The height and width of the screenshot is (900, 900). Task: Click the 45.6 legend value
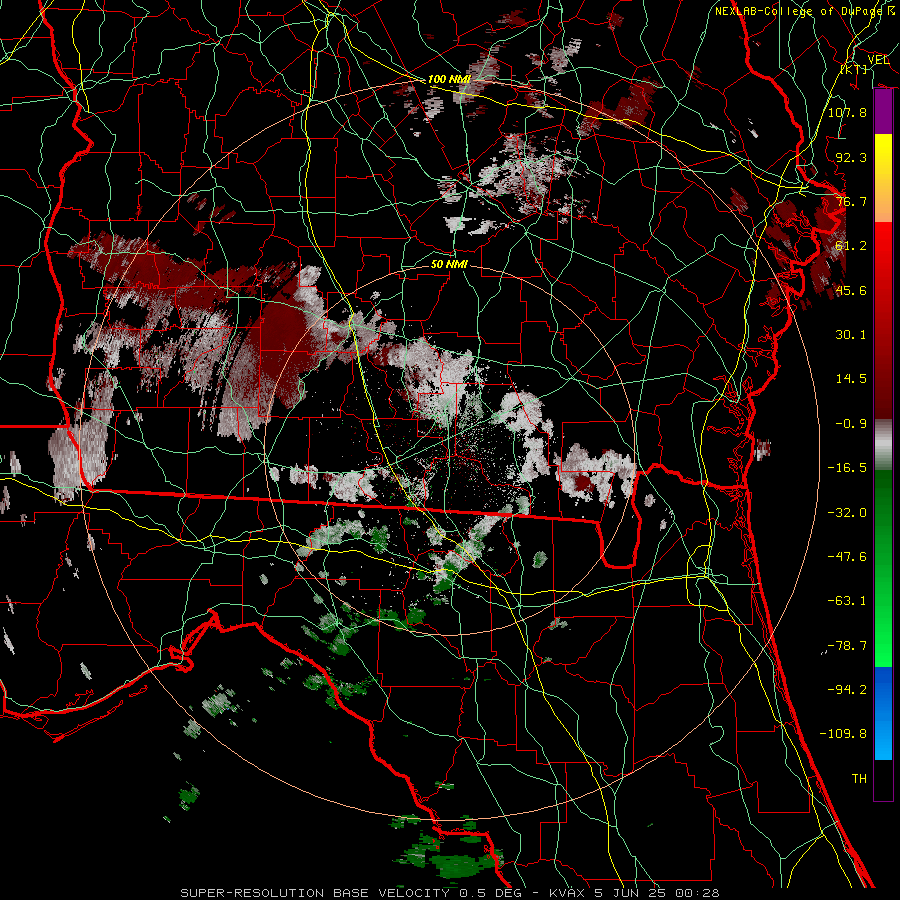(851, 290)
